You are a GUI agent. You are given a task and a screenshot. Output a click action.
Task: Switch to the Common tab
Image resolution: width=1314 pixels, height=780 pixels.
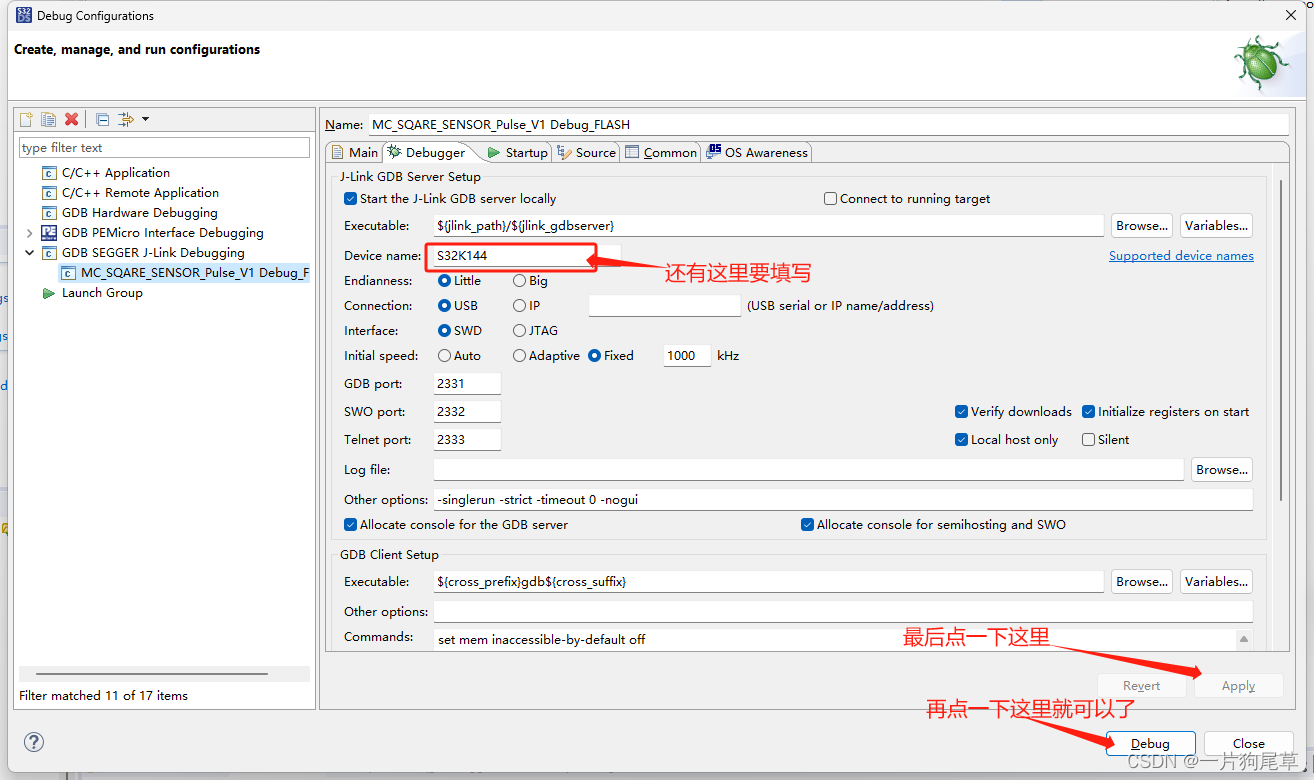click(660, 152)
